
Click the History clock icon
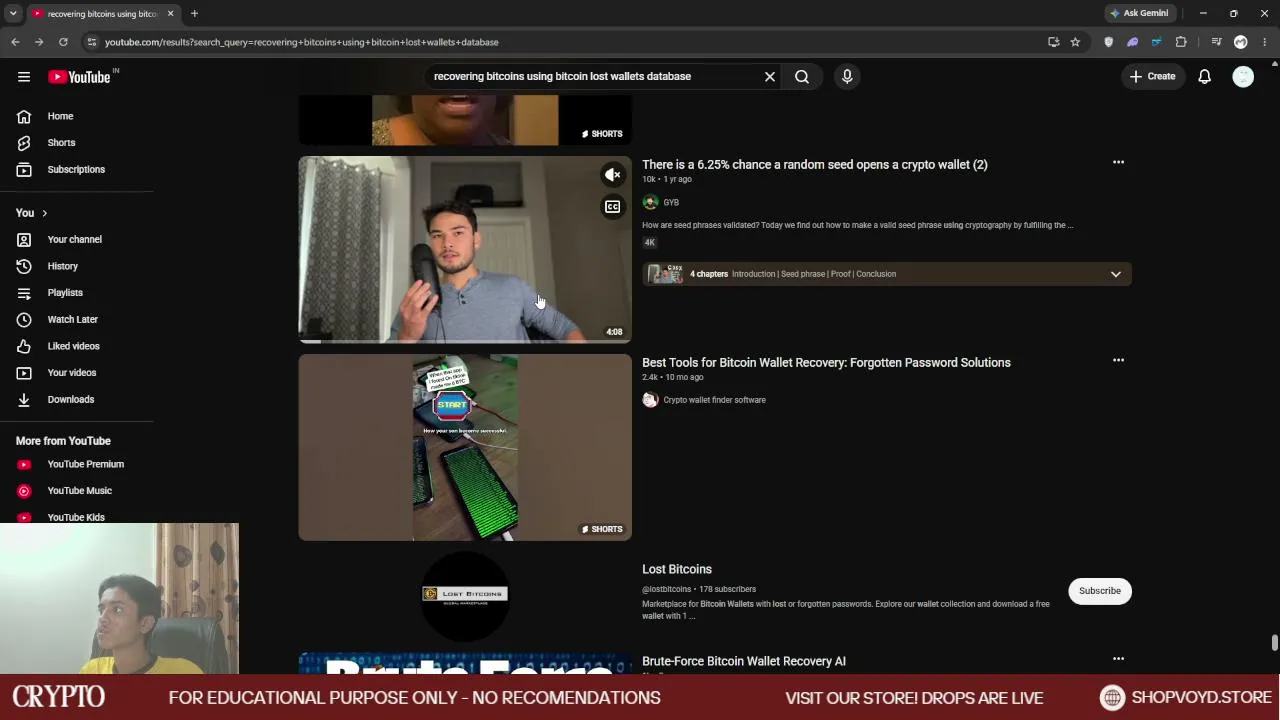[24, 266]
